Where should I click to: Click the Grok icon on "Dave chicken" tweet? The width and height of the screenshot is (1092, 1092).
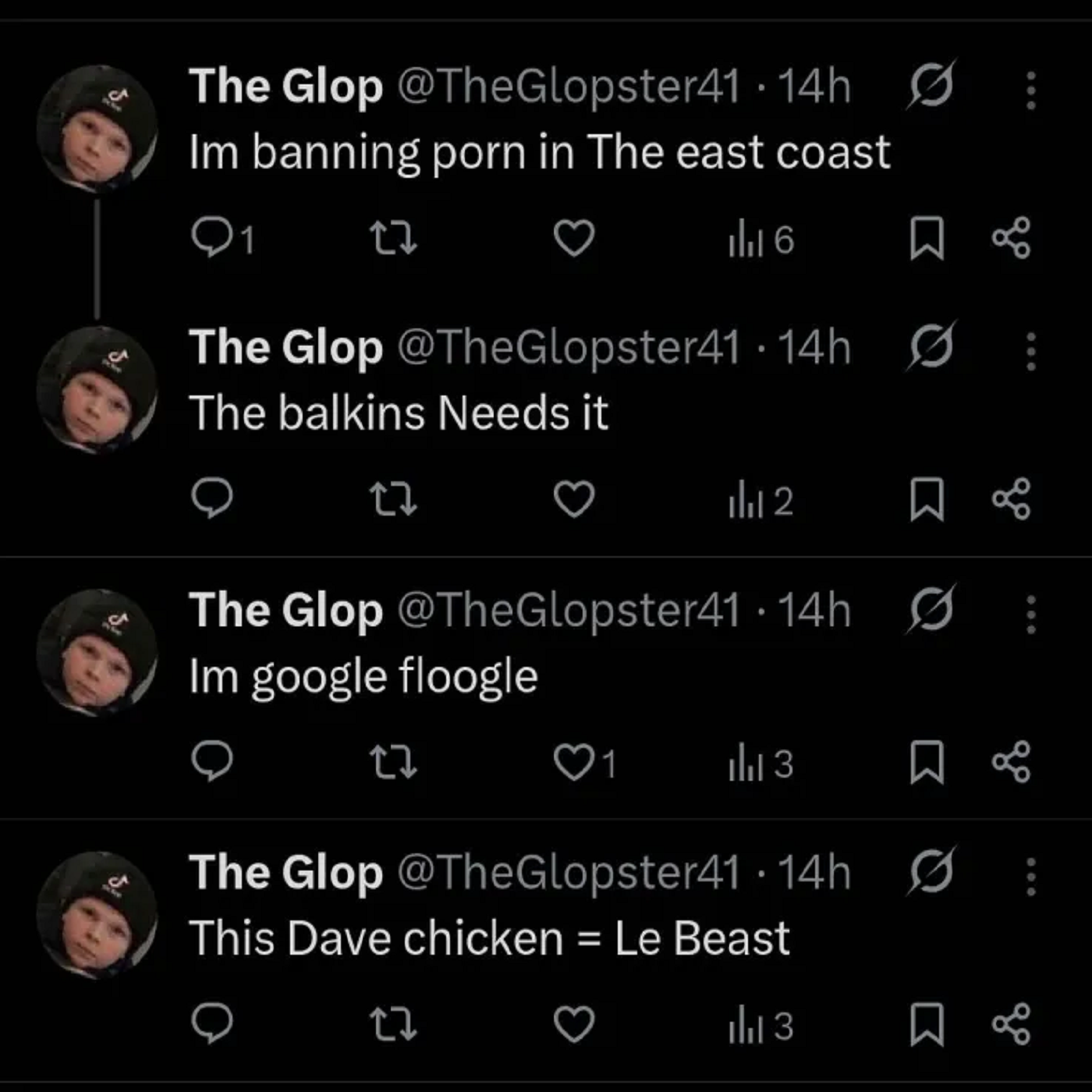[x=931, y=870]
